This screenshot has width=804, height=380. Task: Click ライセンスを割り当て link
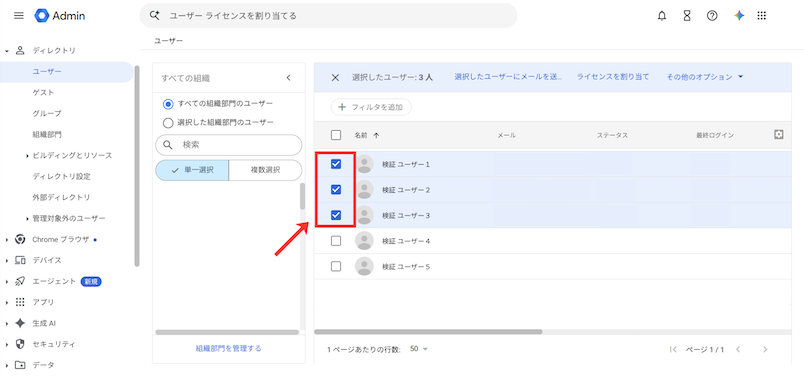click(x=613, y=77)
